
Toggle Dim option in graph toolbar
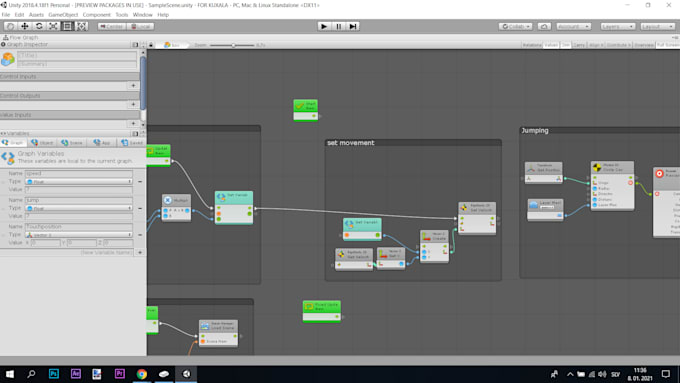[566, 45]
